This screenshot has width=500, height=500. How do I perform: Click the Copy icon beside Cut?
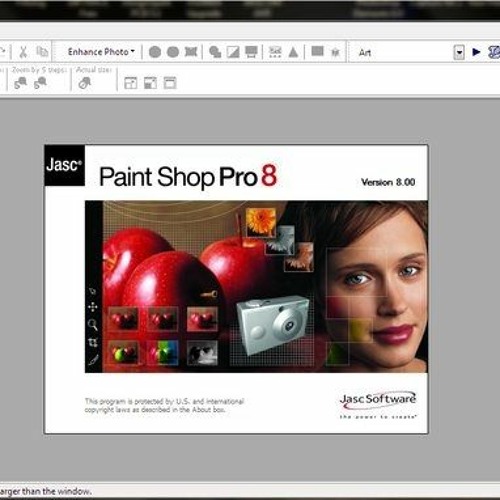[42, 52]
